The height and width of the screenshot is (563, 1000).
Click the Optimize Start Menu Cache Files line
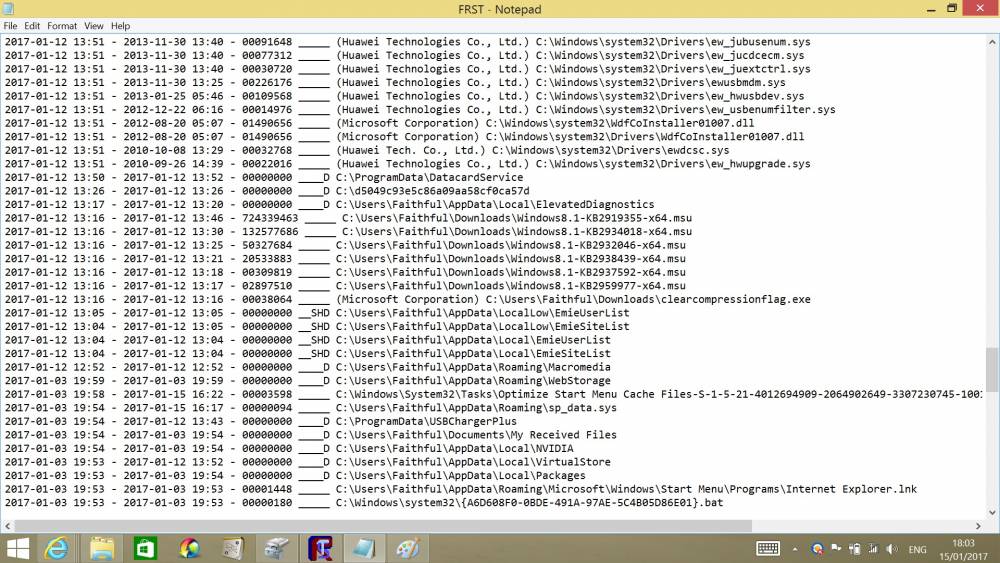(x=494, y=394)
